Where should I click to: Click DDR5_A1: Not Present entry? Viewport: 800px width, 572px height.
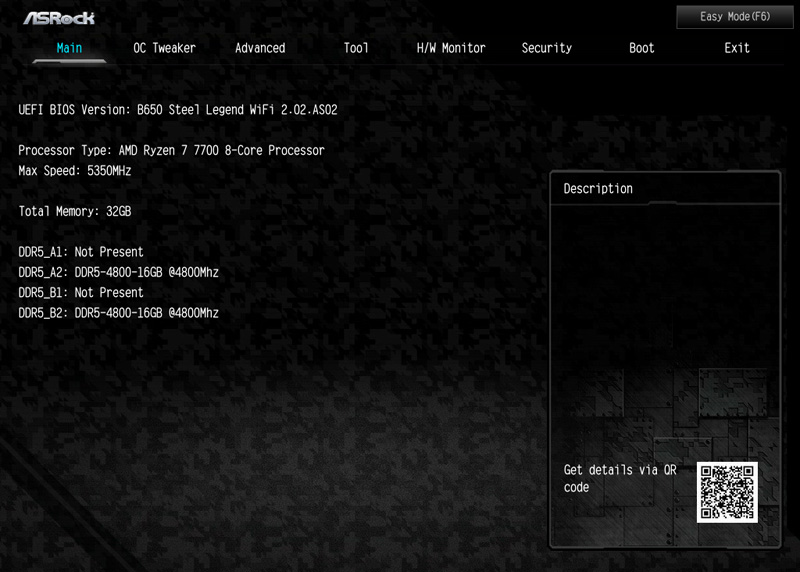point(81,252)
